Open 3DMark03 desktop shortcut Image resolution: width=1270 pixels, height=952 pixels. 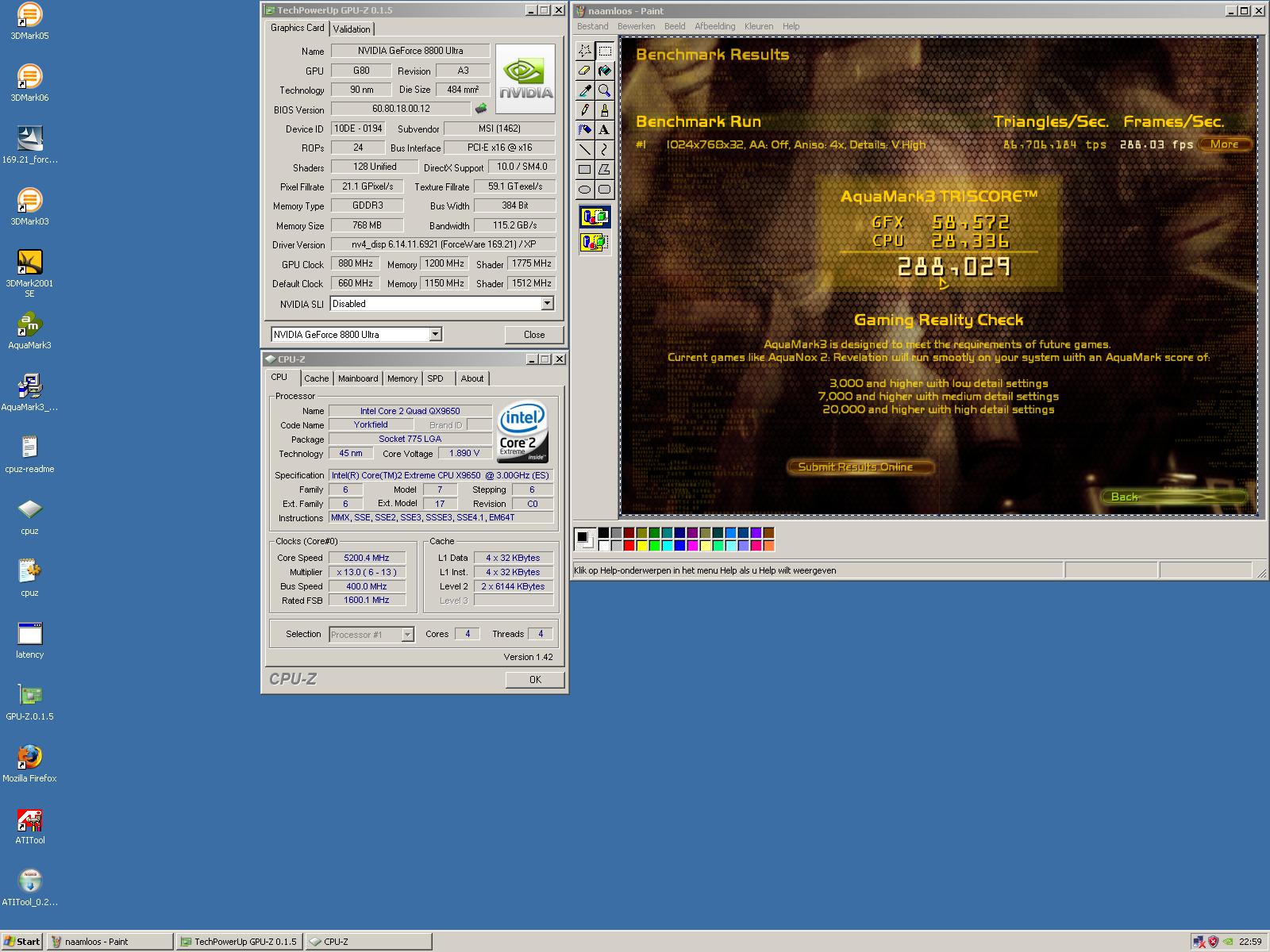[x=29, y=207]
